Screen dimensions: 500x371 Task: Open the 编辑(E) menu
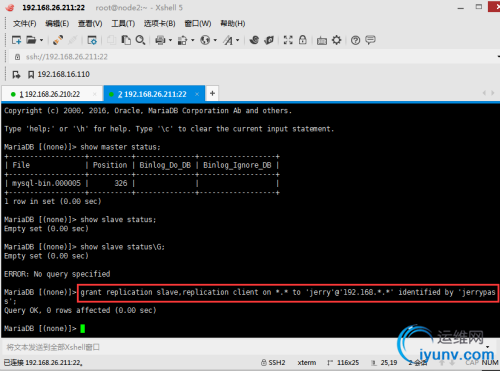57,23
